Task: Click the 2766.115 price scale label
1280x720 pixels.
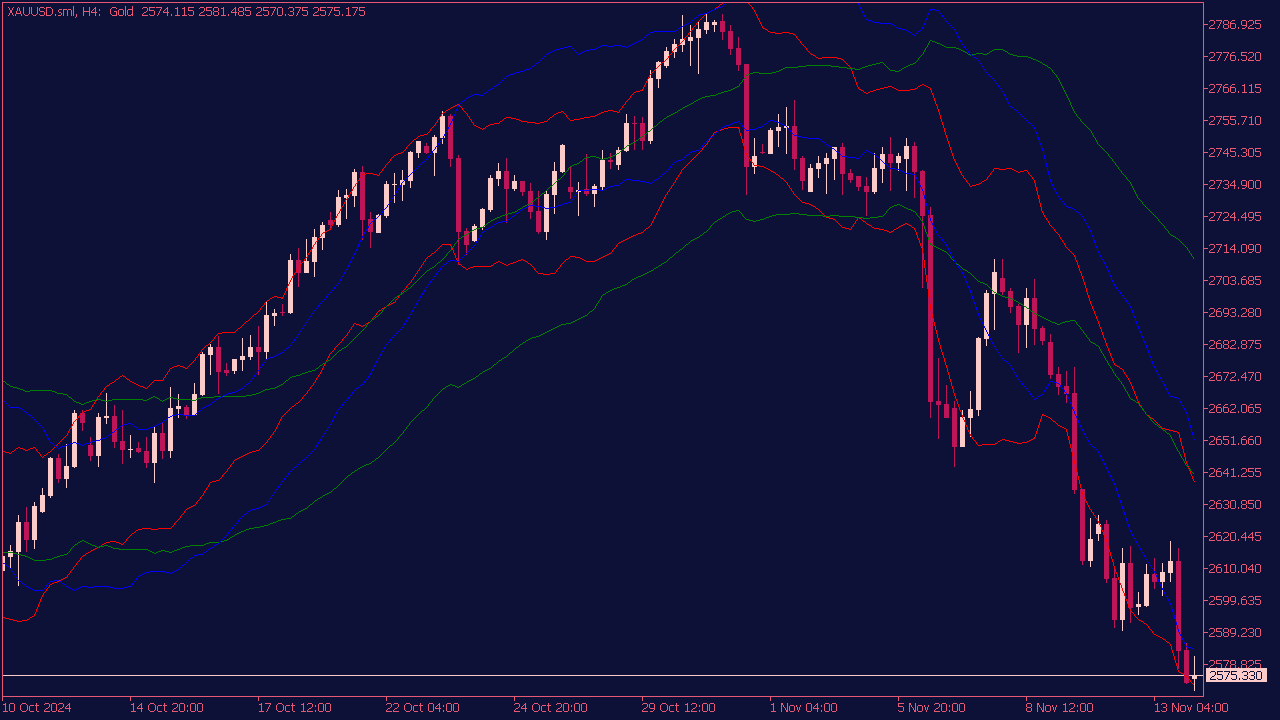Action: pos(1237,88)
